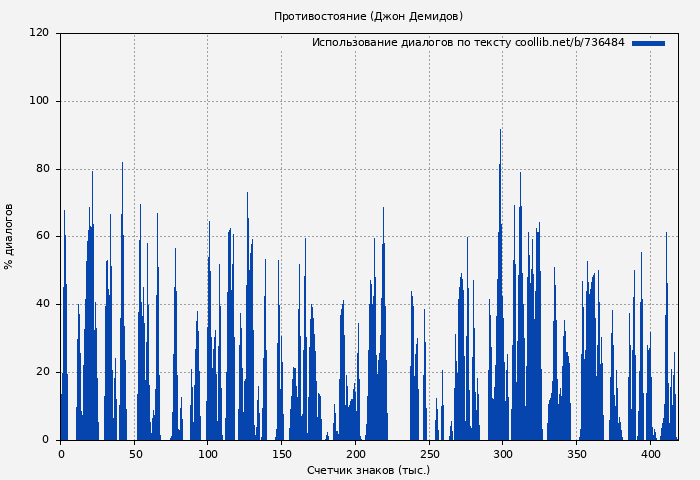Click the x-axis tick label 300
Image resolution: width=700 pixels, height=480 pixels.
coord(502,454)
